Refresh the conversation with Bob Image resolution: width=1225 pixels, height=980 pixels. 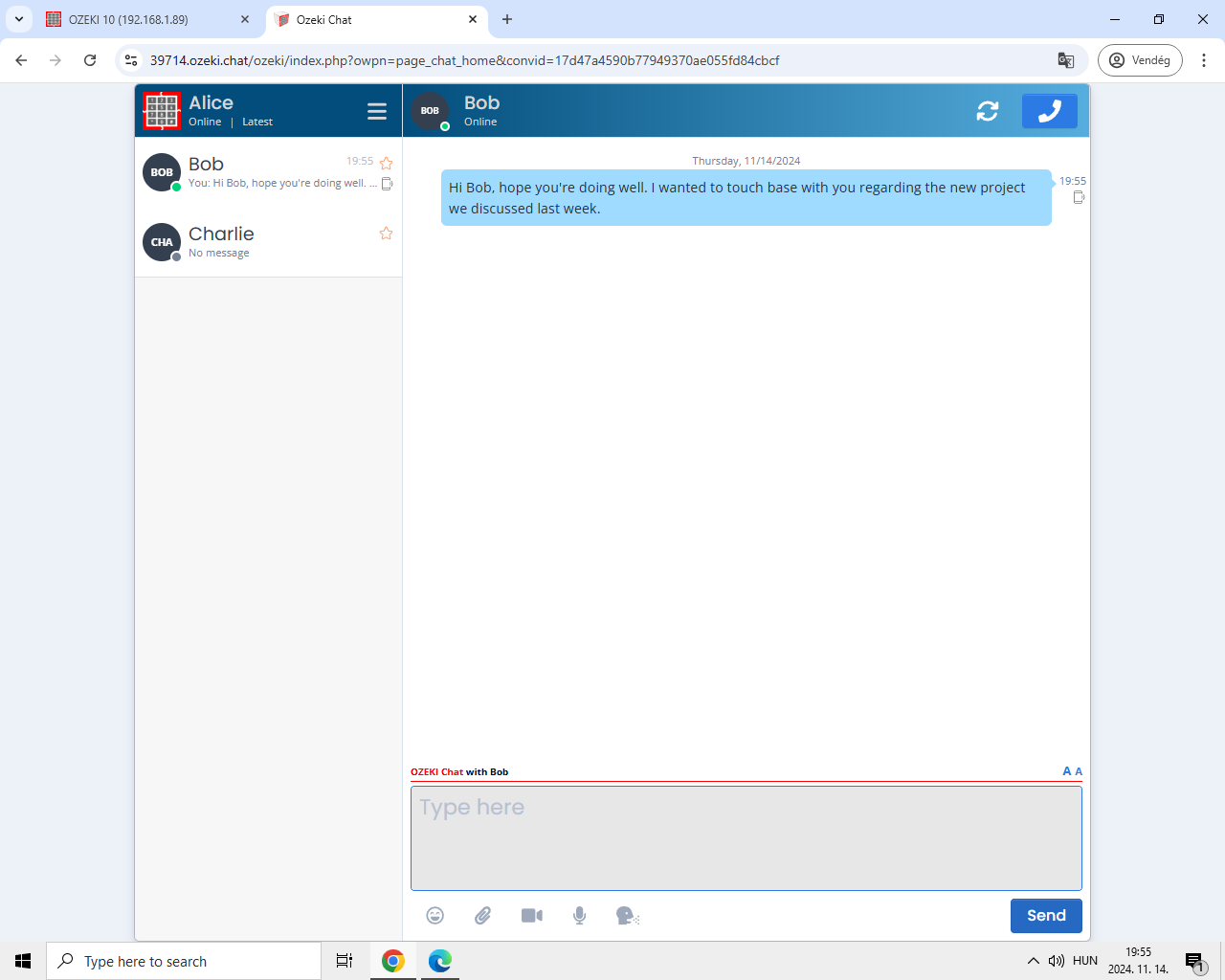[x=988, y=111]
